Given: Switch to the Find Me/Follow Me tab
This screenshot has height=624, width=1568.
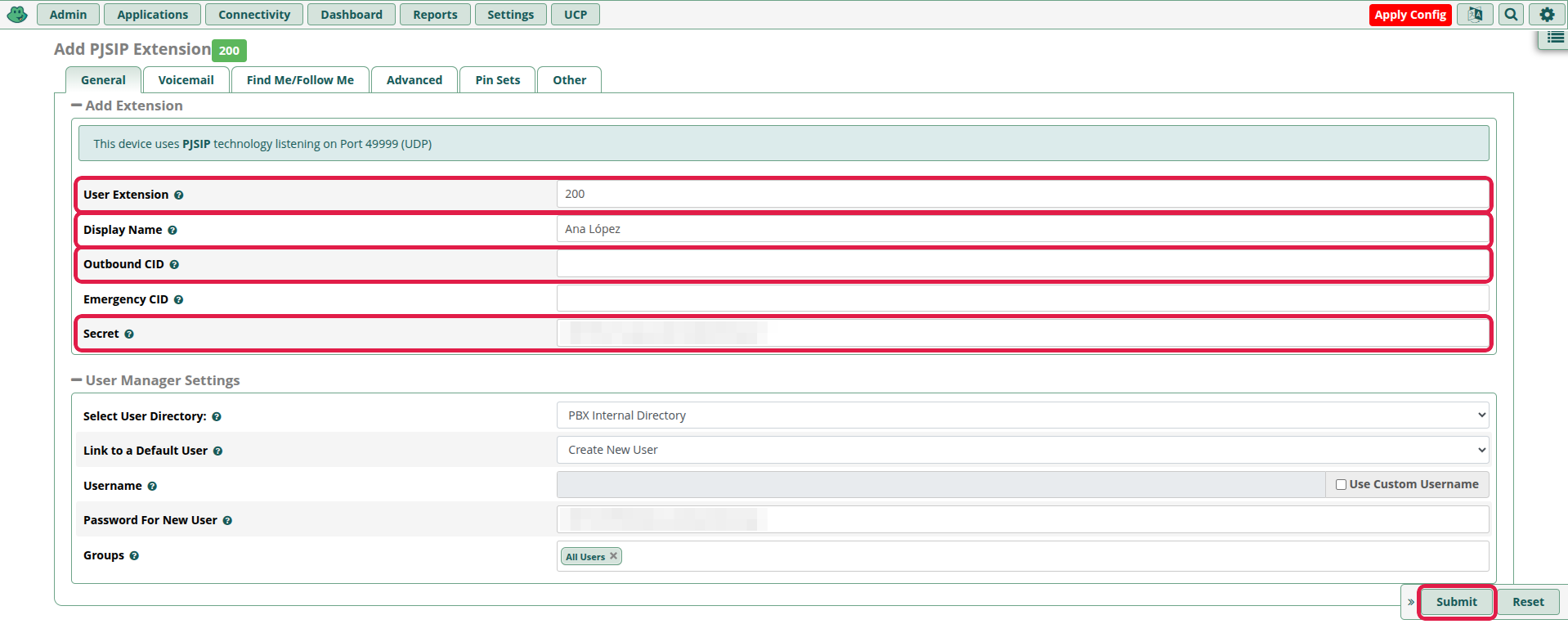Looking at the screenshot, I should pyautogui.click(x=300, y=80).
